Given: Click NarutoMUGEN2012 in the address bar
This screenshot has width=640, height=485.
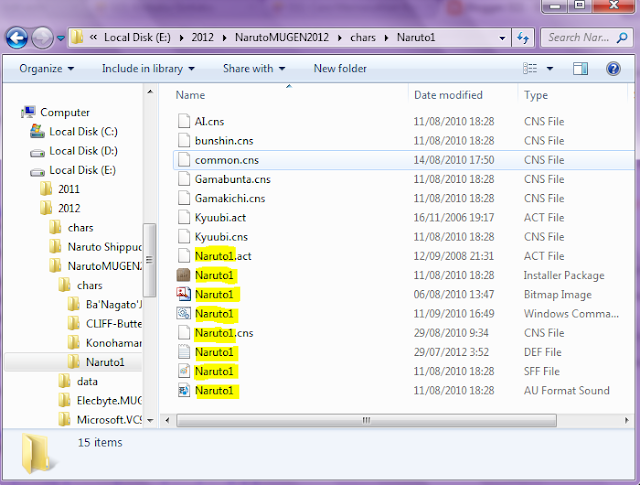Looking at the screenshot, I should [x=282, y=38].
